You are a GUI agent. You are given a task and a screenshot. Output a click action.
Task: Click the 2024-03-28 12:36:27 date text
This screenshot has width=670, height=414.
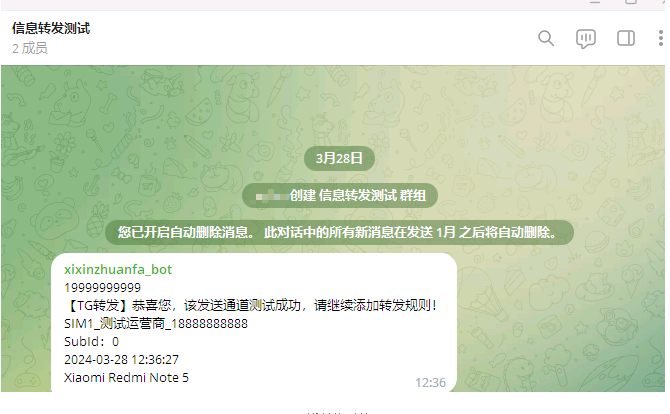[x=121, y=360]
